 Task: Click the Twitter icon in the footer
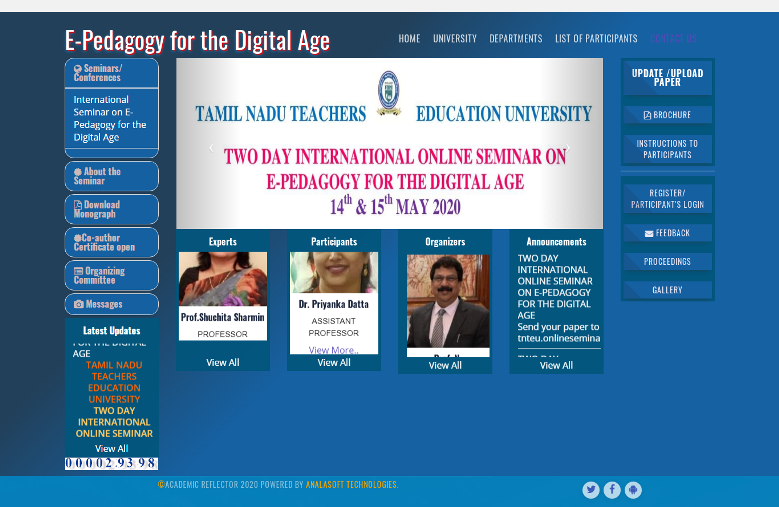tap(591, 490)
